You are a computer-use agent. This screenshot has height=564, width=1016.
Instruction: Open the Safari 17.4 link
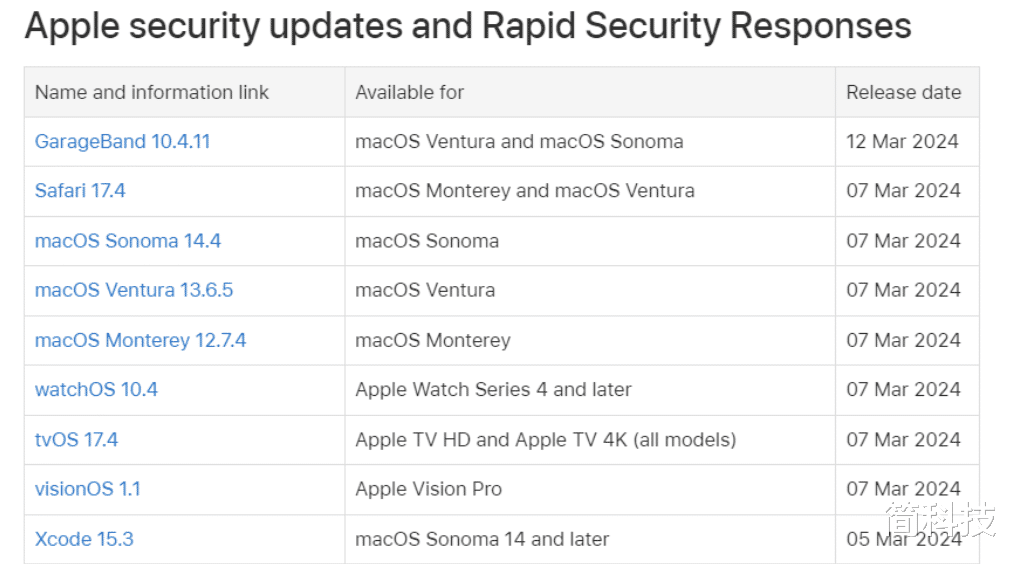(80, 191)
